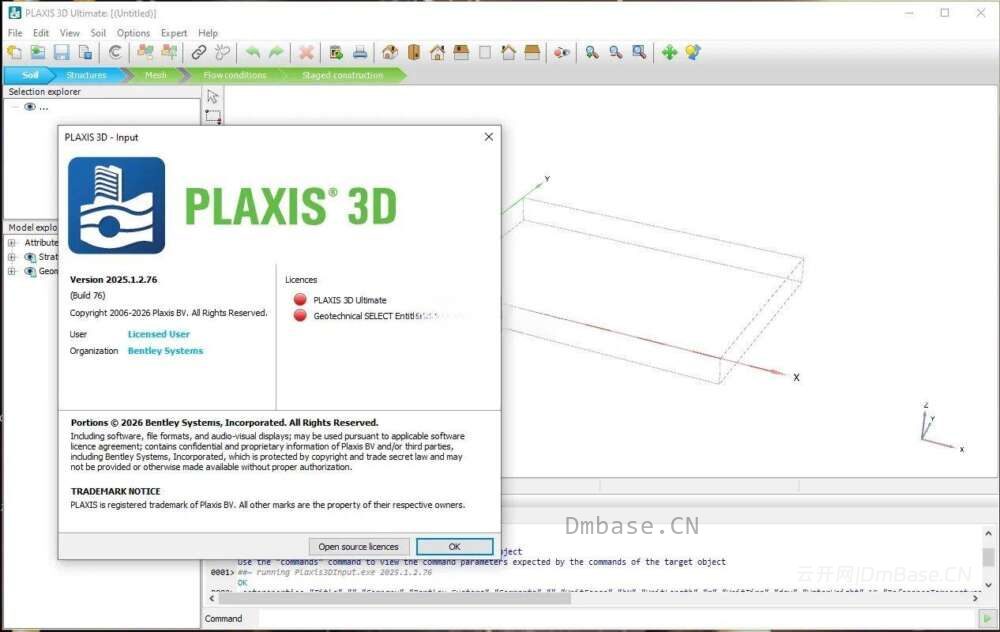This screenshot has height=632, width=1000.
Task: Click the green four-arrow pan icon
Action: pos(669,52)
